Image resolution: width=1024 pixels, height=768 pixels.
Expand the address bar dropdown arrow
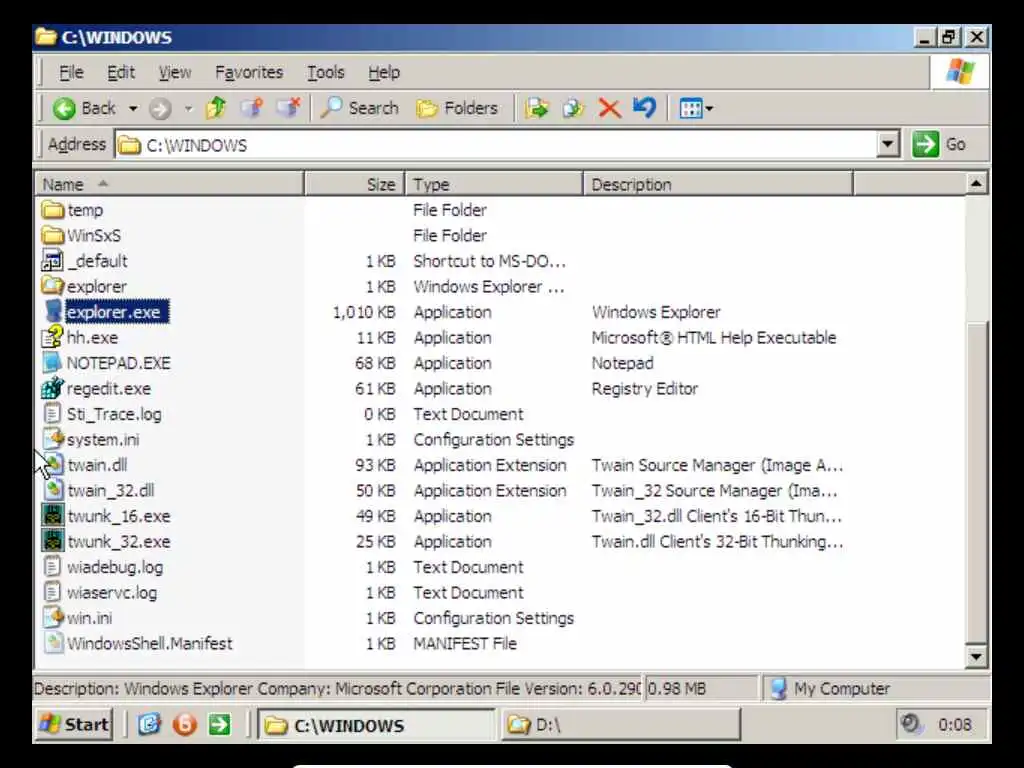pyautogui.click(x=888, y=144)
